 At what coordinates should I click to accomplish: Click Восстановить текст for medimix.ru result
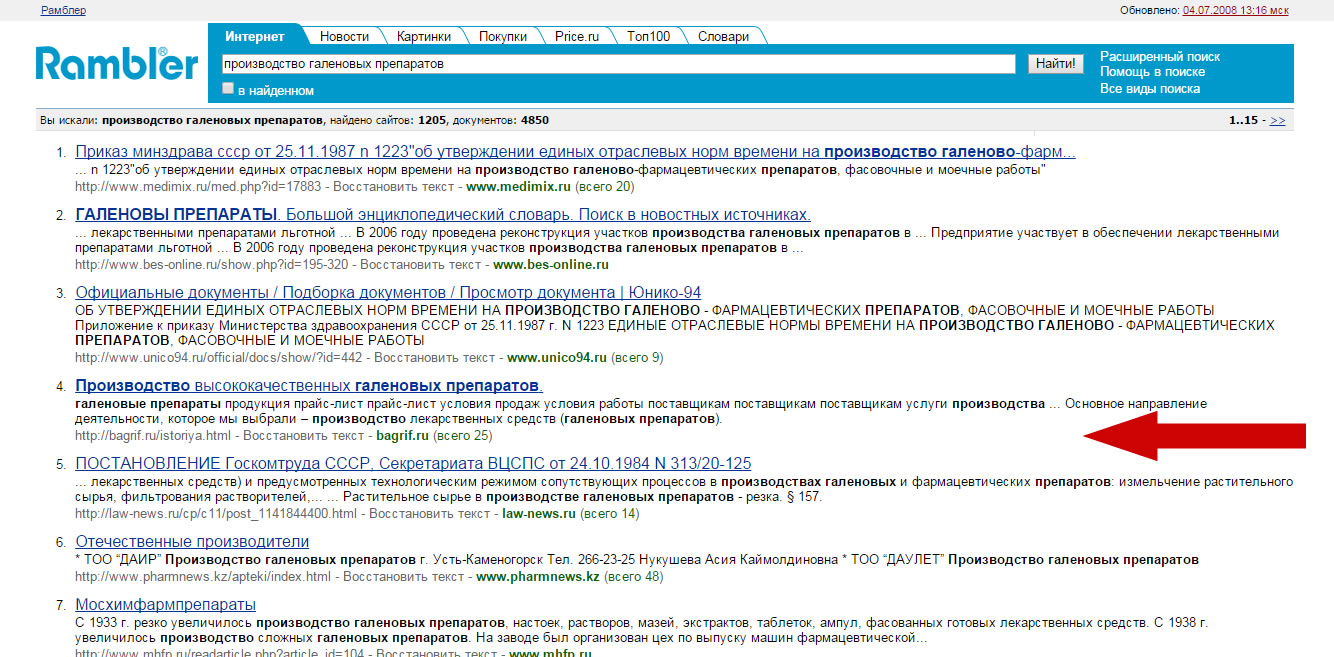pos(395,187)
